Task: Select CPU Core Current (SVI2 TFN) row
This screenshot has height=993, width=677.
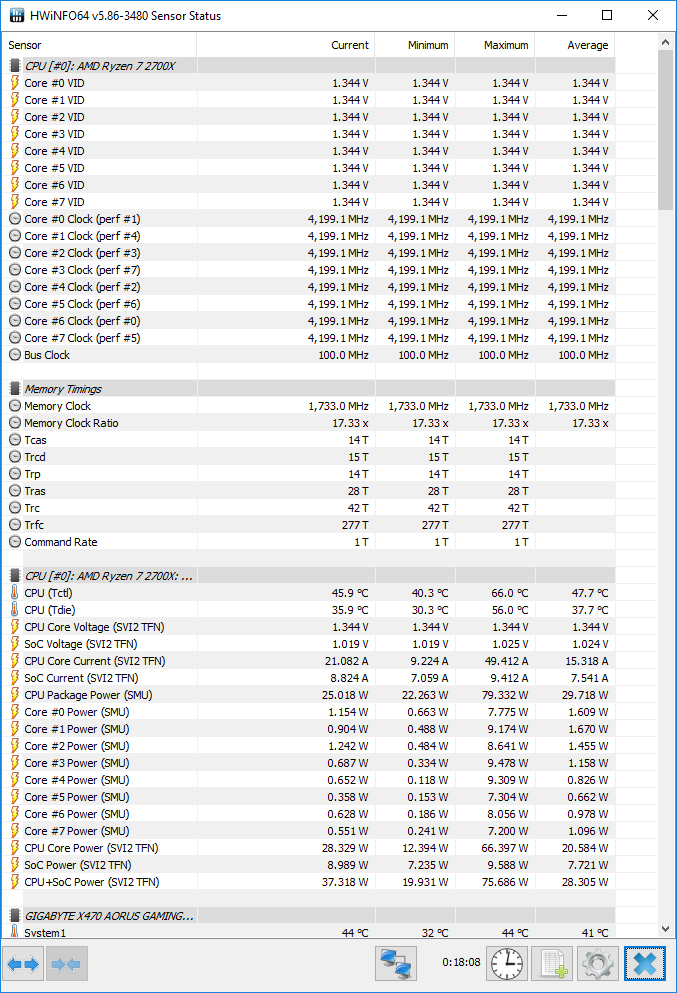Action: click(308, 661)
